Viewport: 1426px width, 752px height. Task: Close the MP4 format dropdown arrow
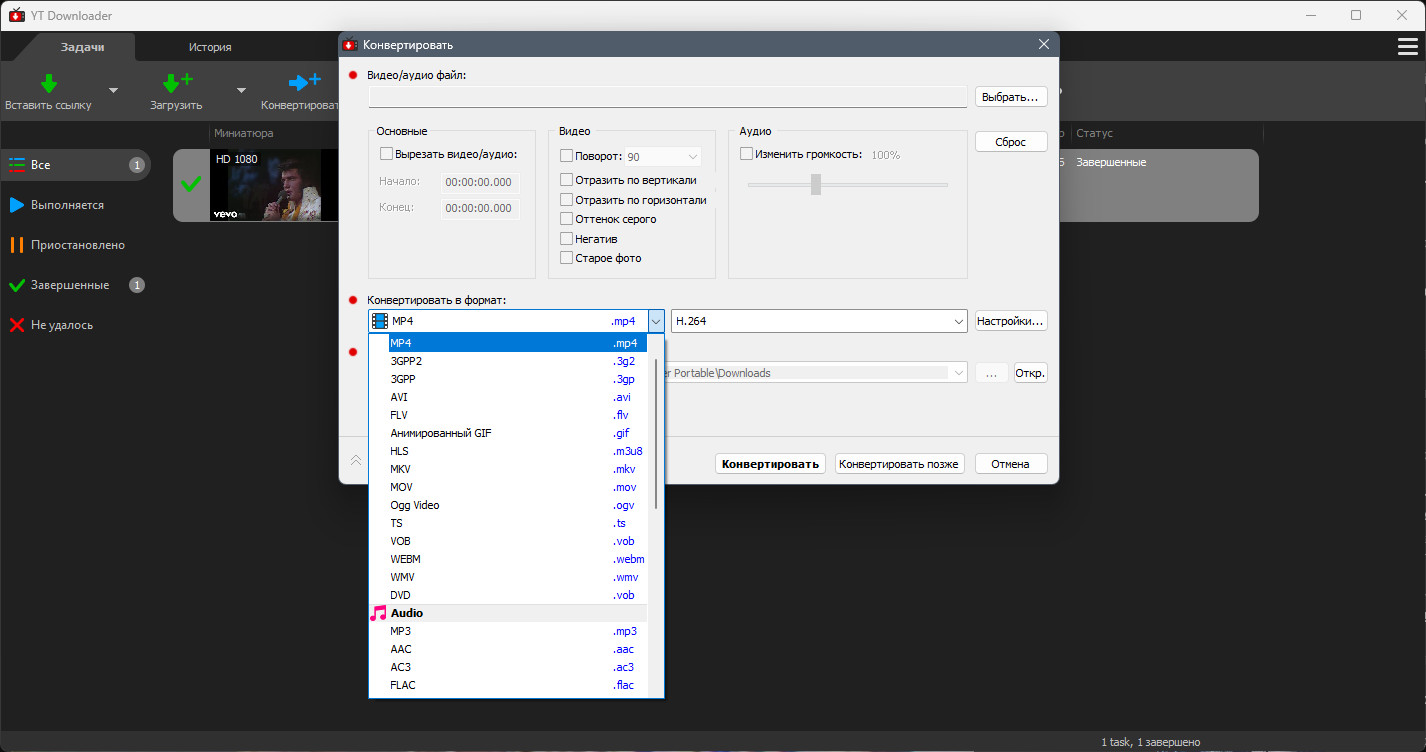pyautogui.click(x=656, y=321)
